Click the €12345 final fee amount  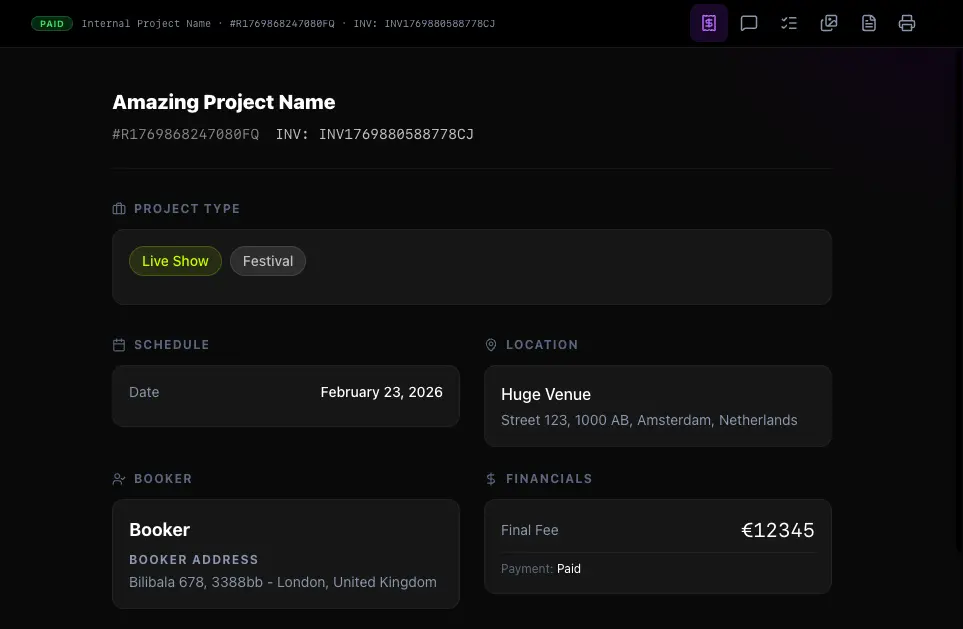point(778,530)
